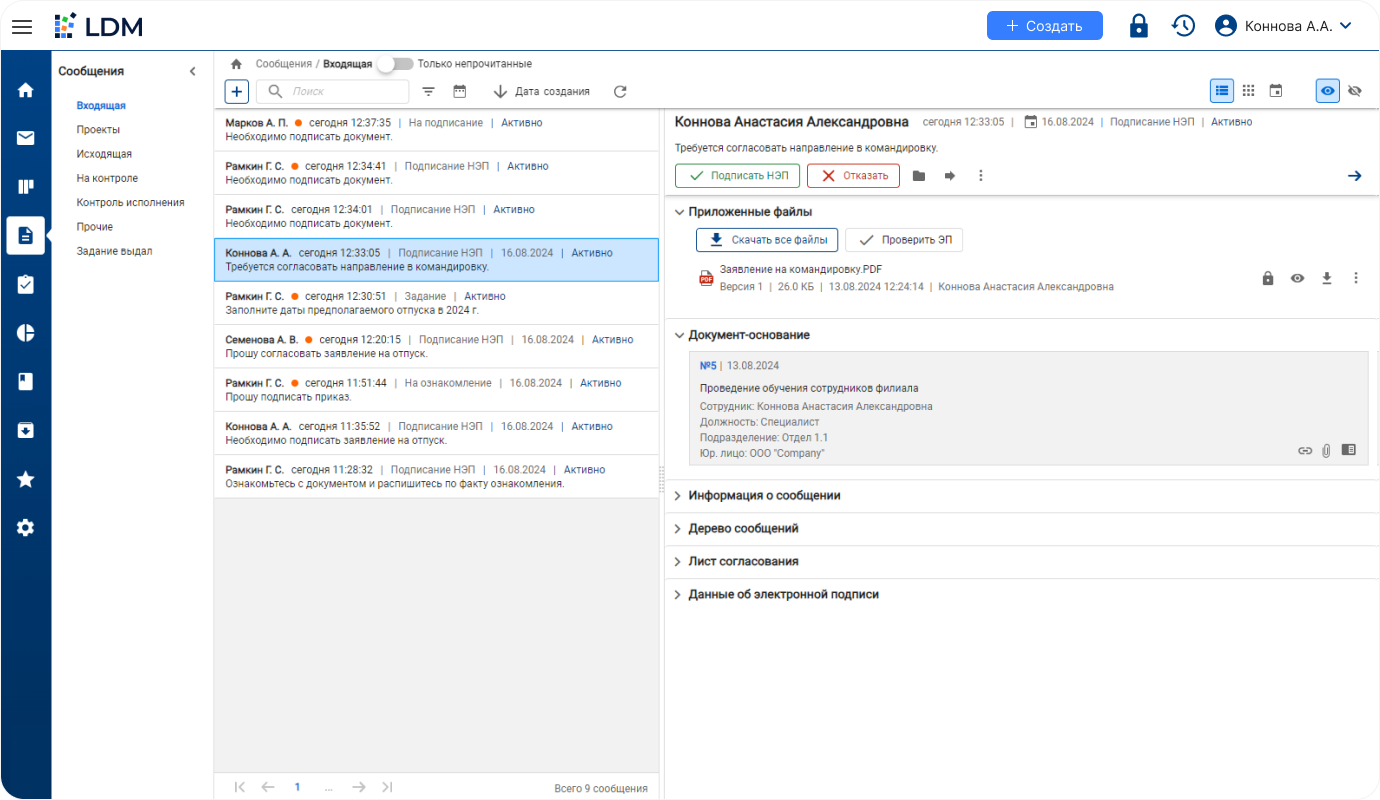Open the tasks clipboard sidebar icon

point(26,285)
